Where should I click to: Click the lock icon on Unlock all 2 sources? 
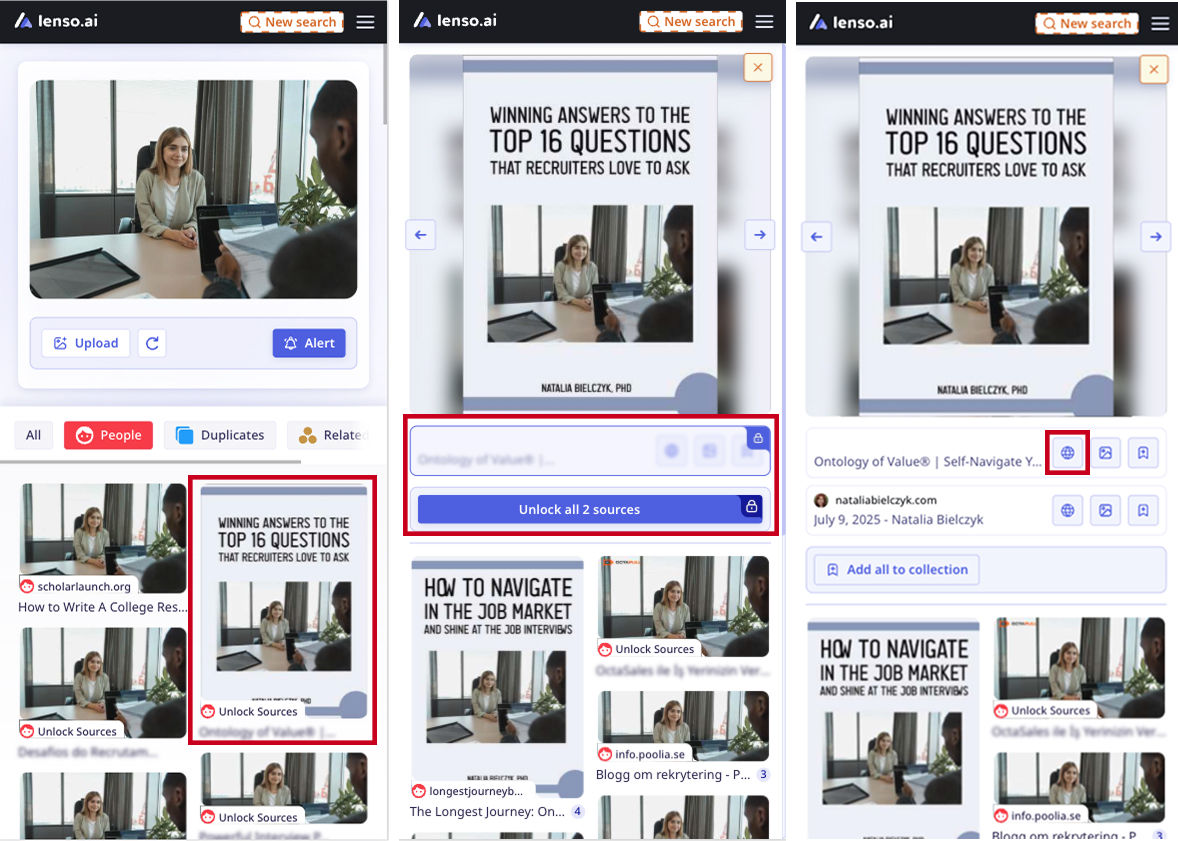pyautogui.click(x=751, y=507)
